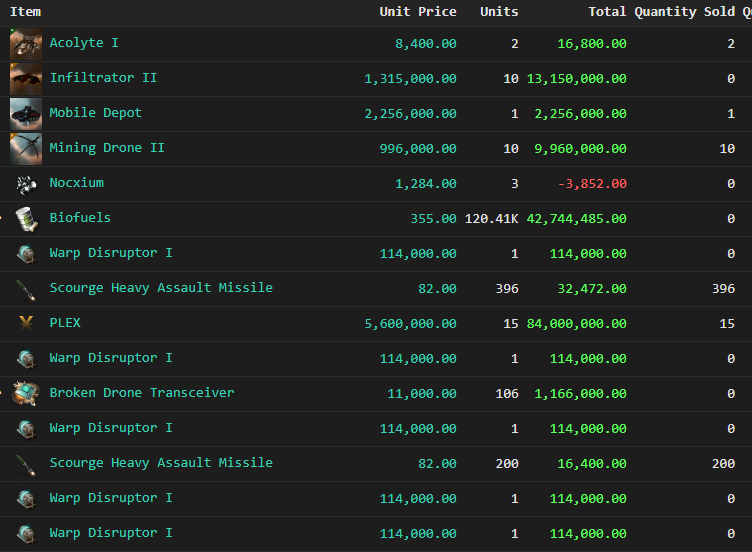Open the Biofuels item name link
Screen dimensions: 752x552
[80, 218]
